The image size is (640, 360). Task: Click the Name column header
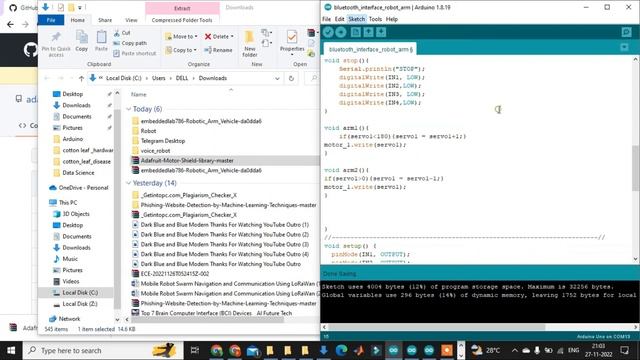pos(139,94)
